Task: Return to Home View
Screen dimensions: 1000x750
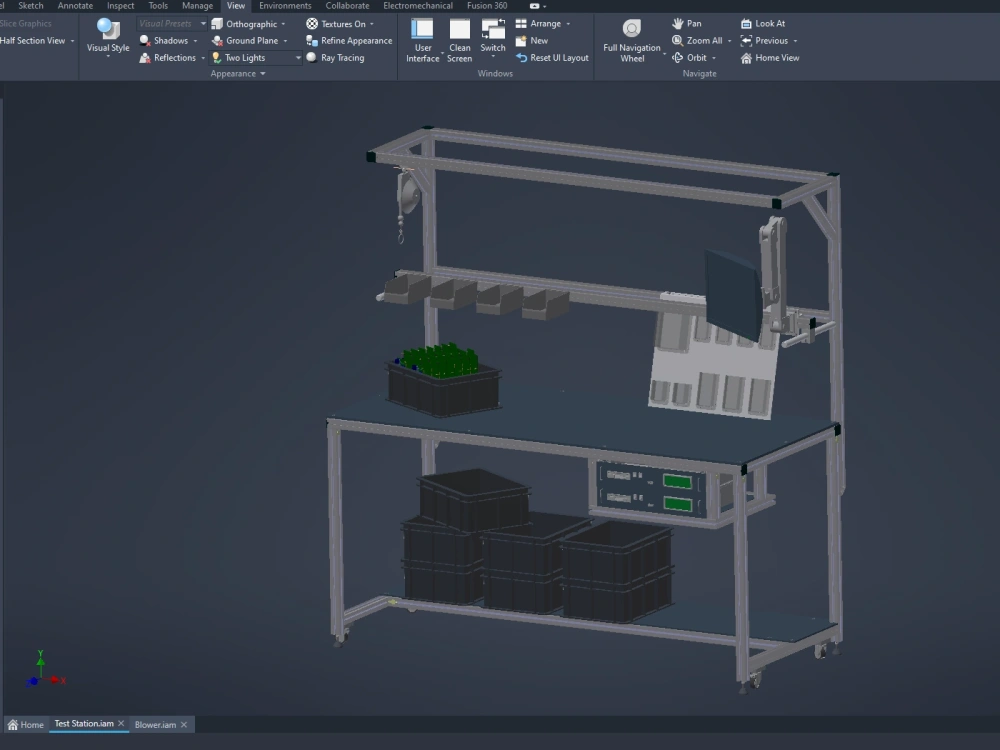Action: tap(770, 58)
